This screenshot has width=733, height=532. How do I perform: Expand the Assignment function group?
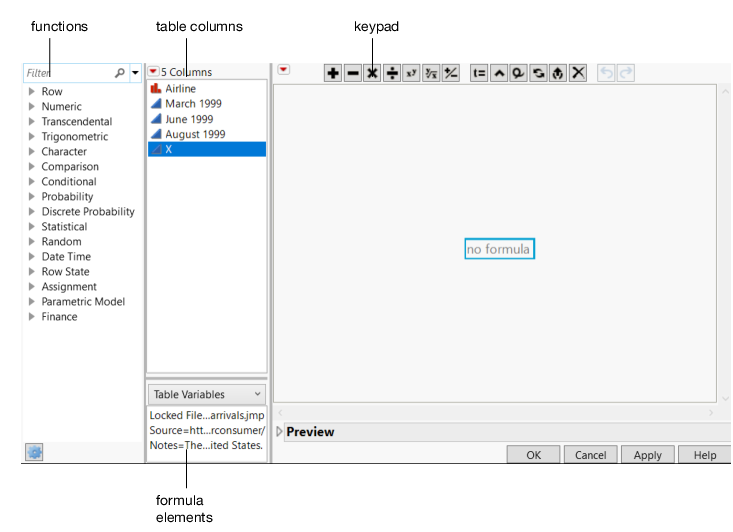(32, 286)
